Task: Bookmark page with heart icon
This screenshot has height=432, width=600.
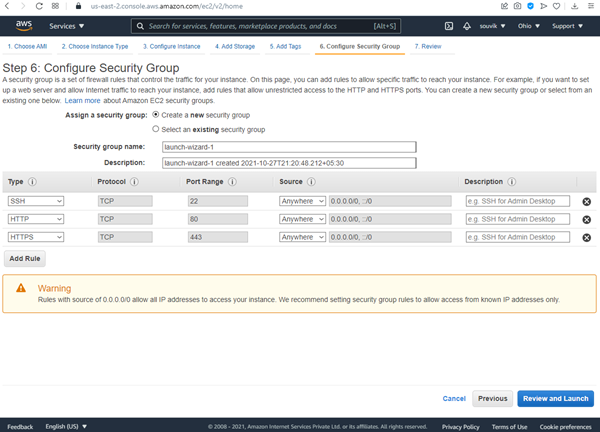Action: 556,6
